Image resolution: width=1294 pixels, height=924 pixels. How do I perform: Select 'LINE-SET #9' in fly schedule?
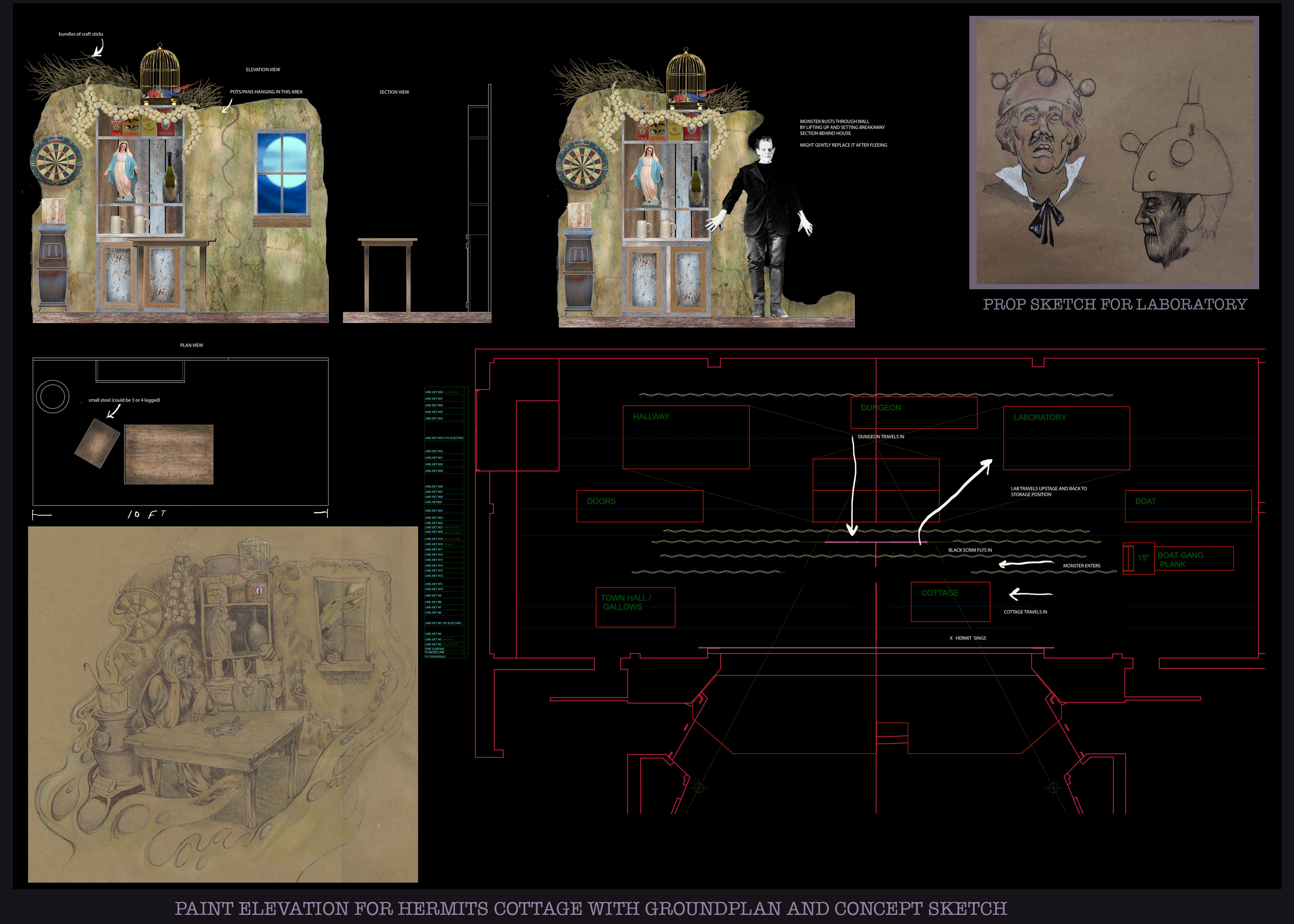[x=433, y=596]
